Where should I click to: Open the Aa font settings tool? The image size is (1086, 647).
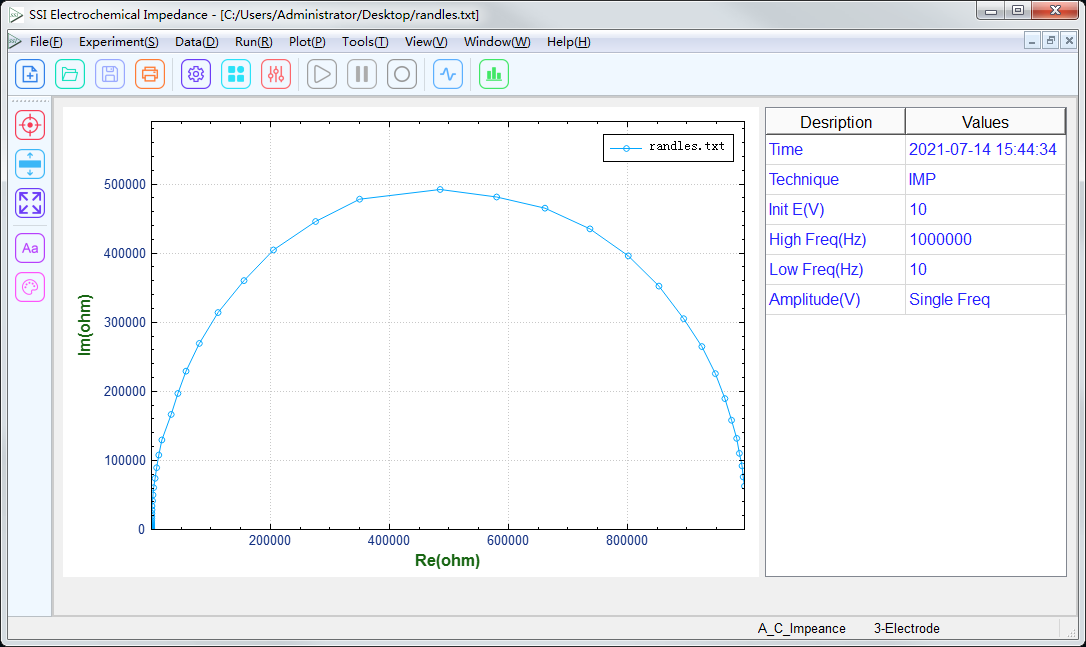(30, 248)
